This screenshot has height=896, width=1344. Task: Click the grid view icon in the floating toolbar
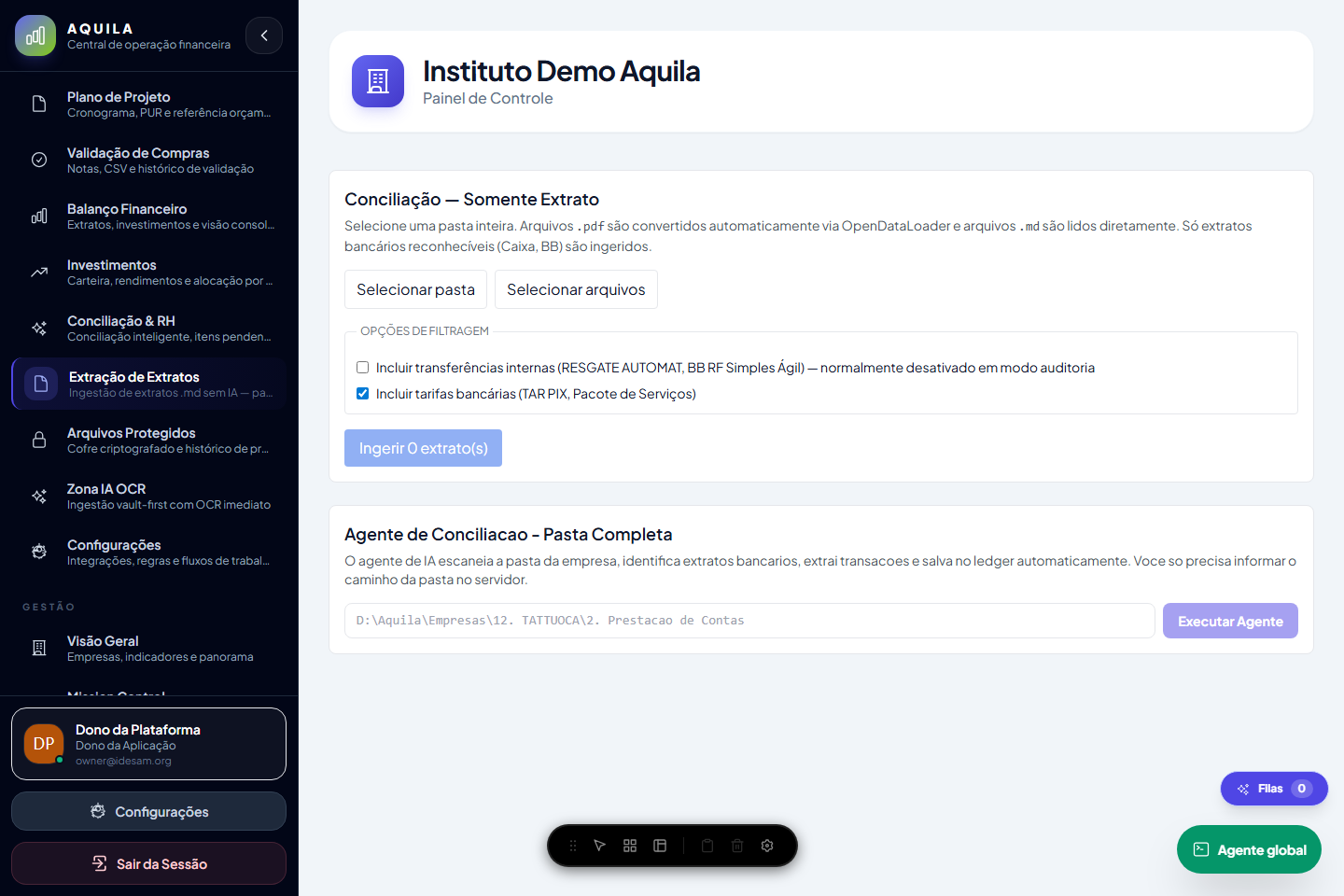click(x=630, y=846)
